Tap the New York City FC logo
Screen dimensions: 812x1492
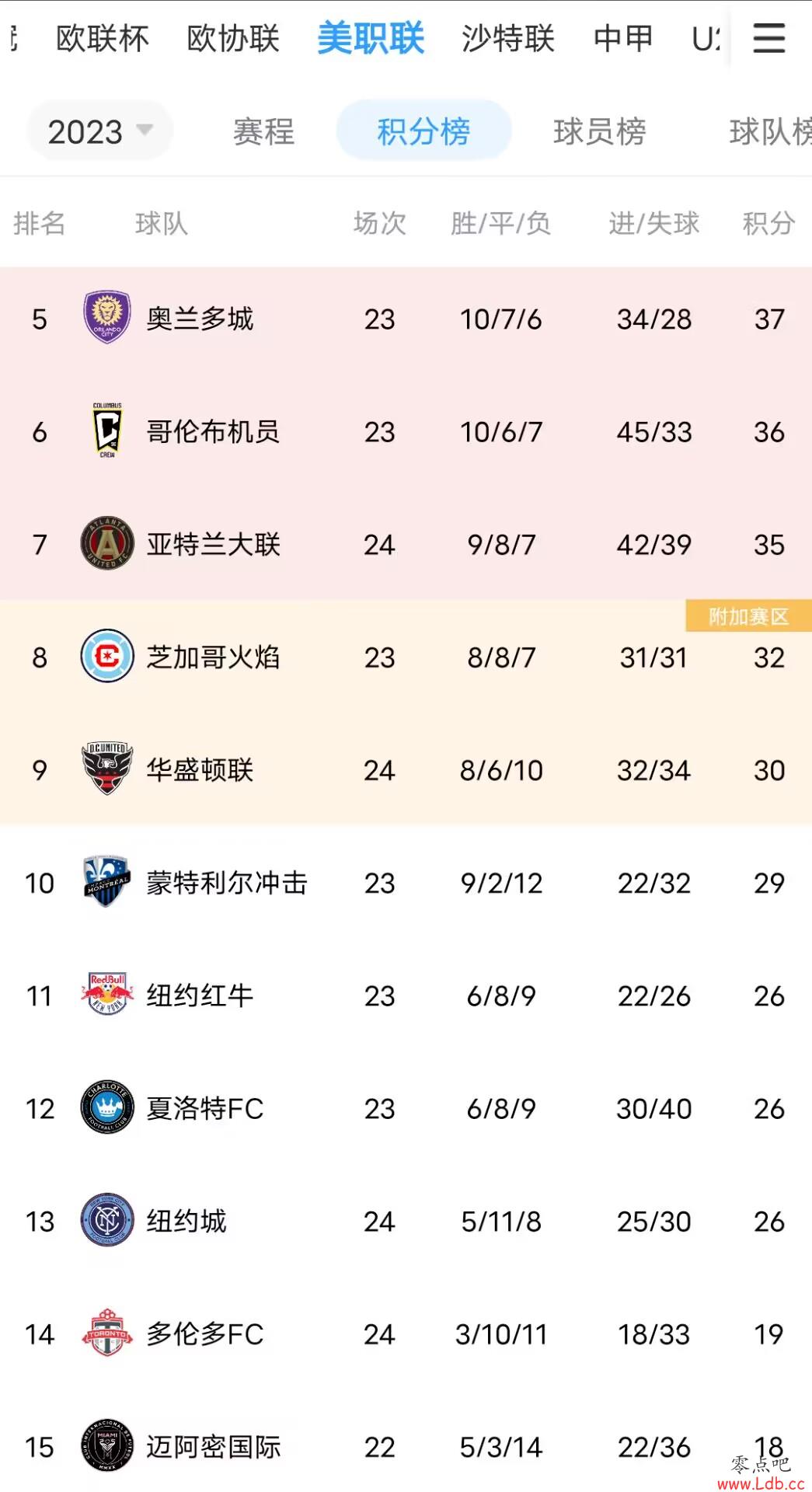(x=107, y=1220)
